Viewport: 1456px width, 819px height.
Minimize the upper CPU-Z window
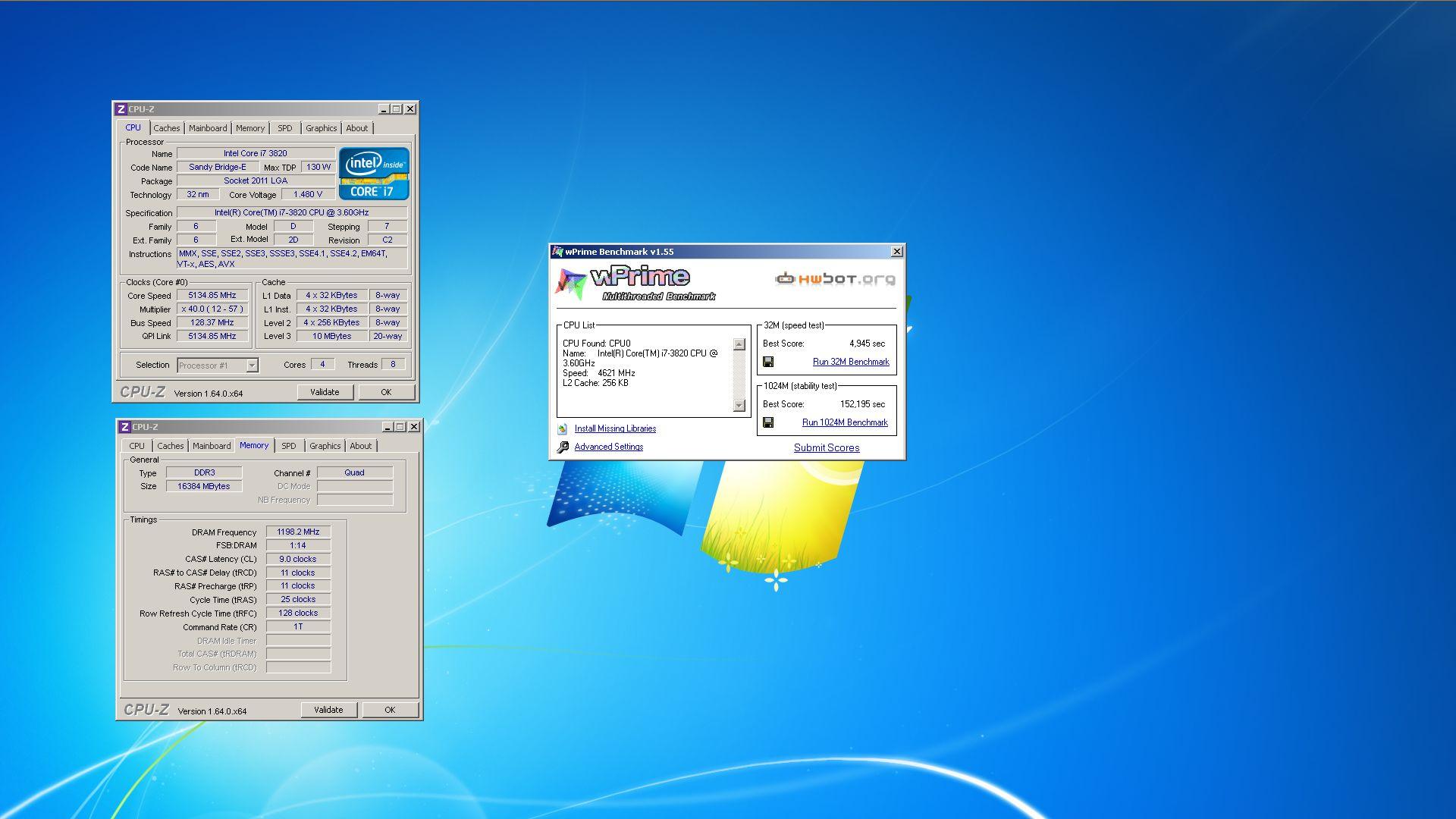pos(383,109)
